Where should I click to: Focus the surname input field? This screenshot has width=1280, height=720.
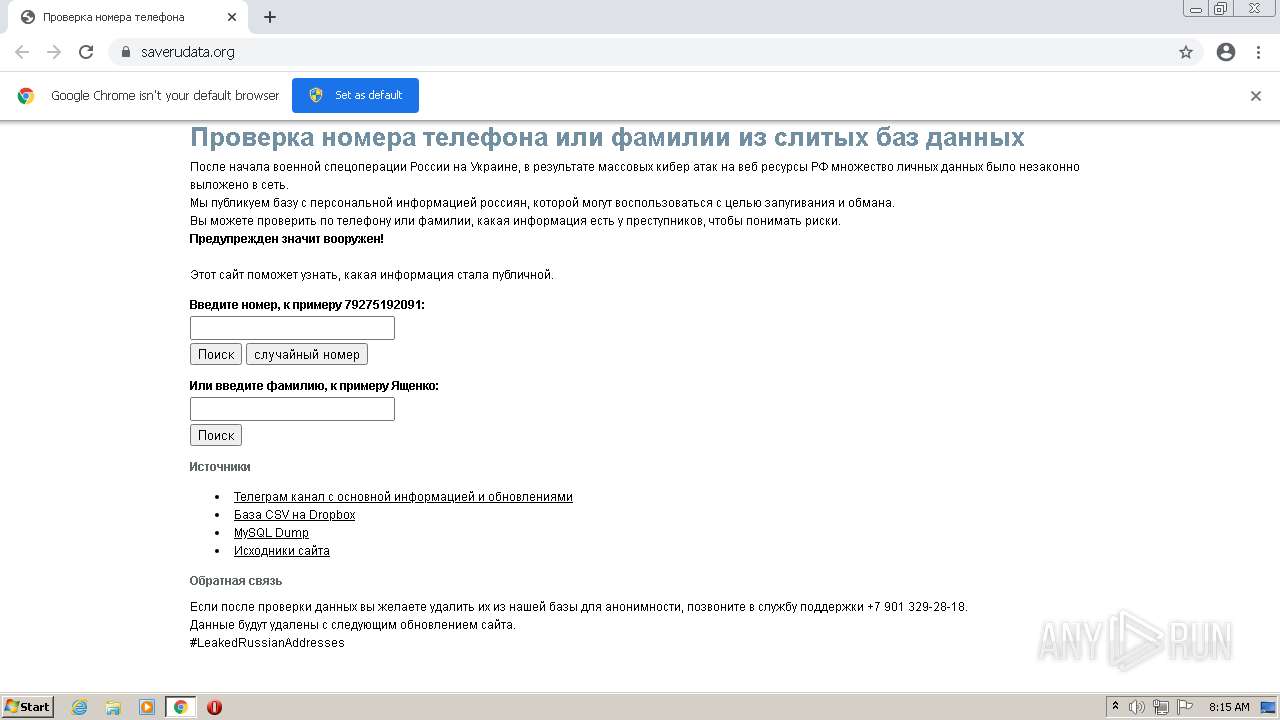point(292,409)
